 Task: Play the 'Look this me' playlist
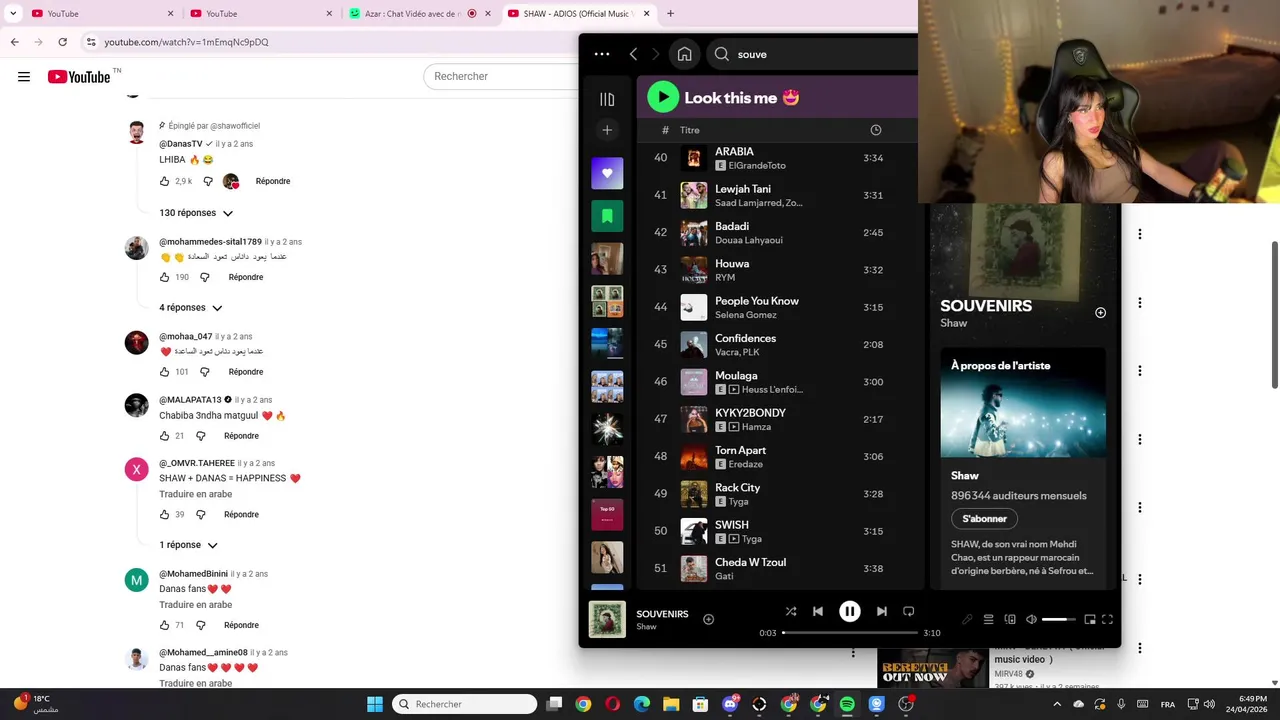tap(663, 97)
